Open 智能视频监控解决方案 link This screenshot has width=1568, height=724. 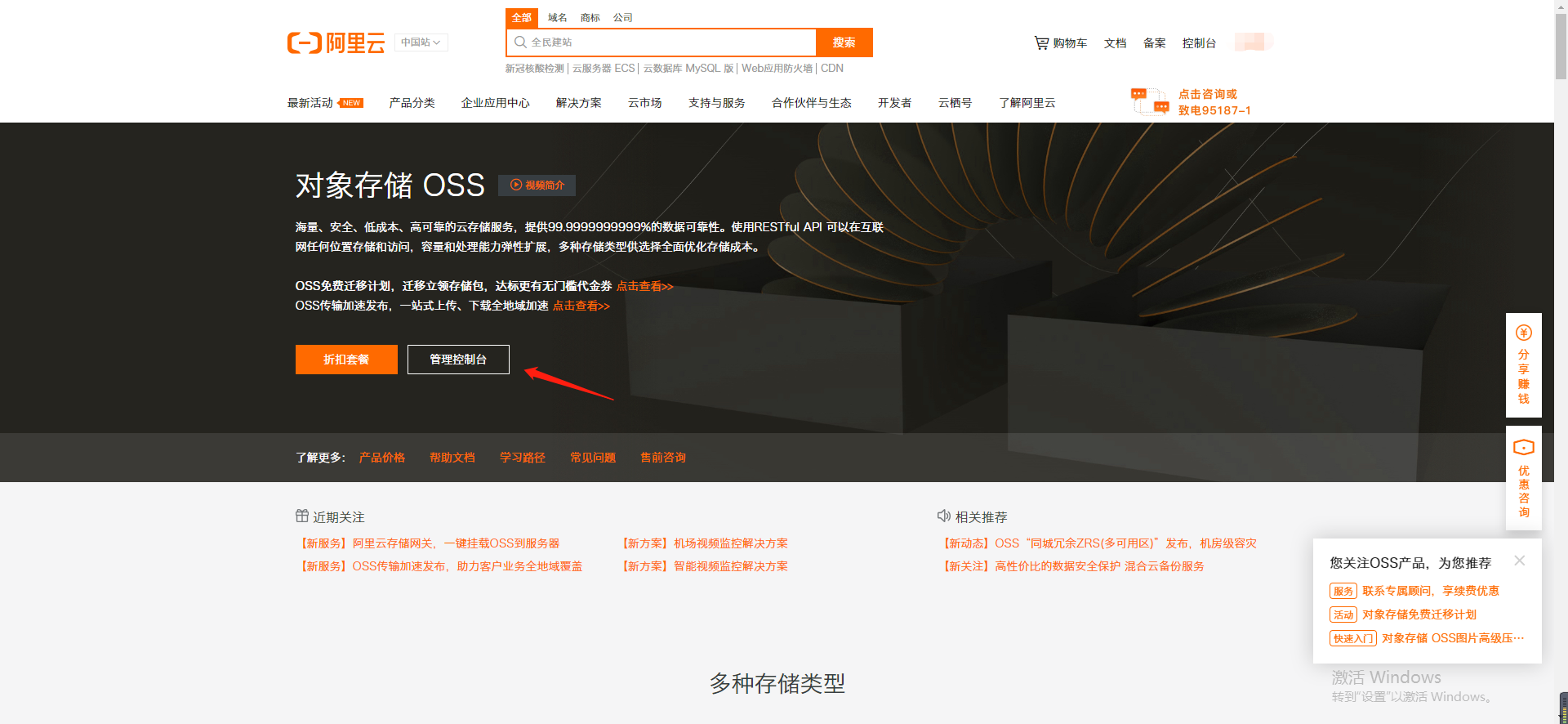click(703, 566)
